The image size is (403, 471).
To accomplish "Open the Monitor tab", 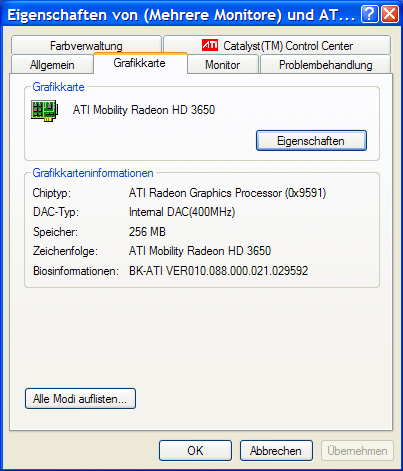I will tap(222, 65).
